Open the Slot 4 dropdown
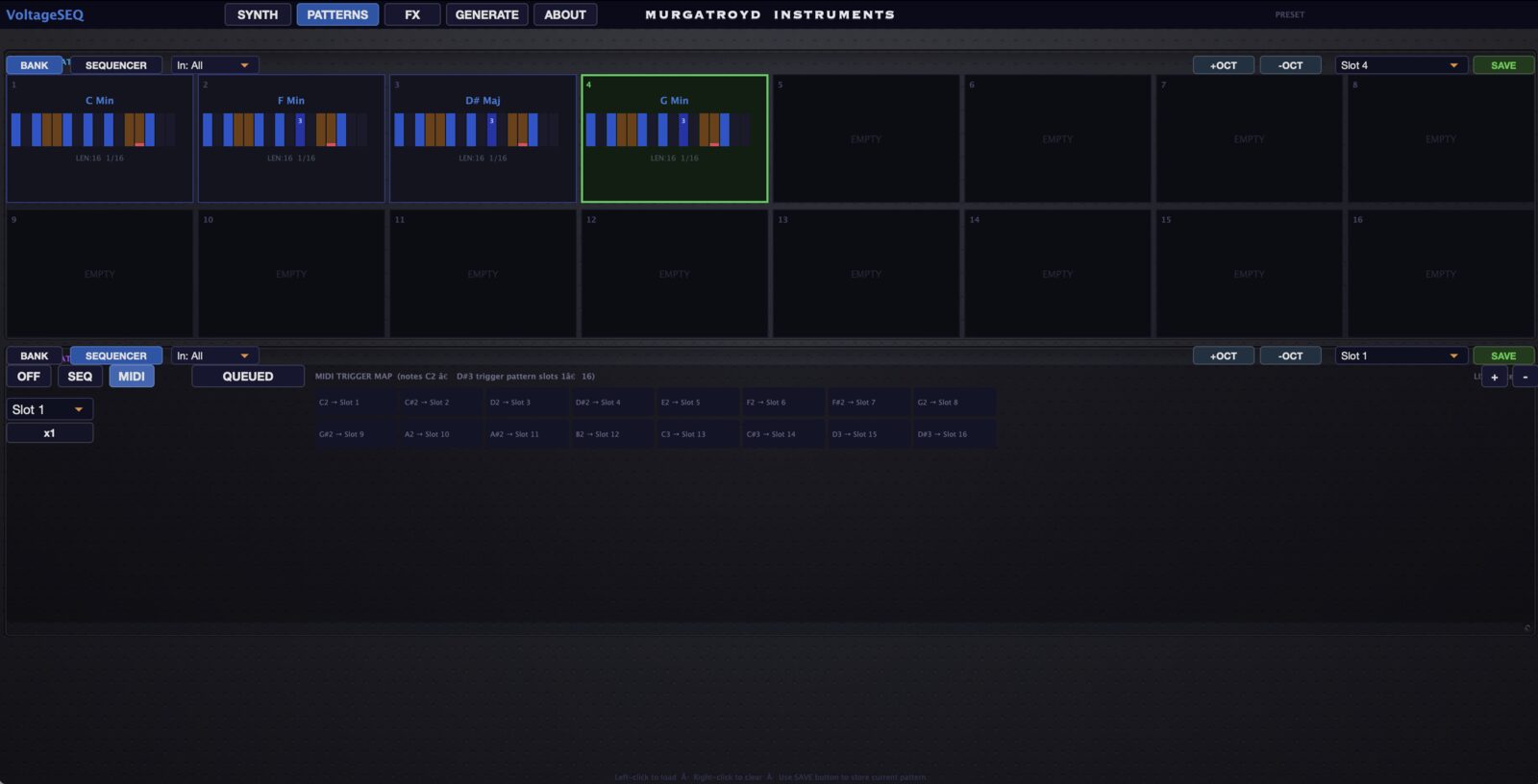 tap(1401, 65)
